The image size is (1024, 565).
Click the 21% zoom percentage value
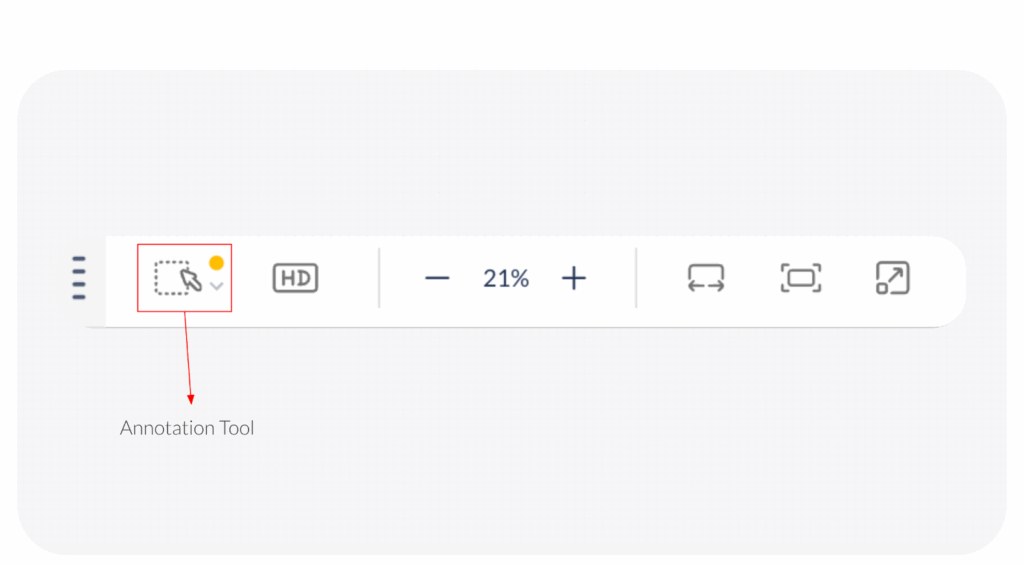pos(506,278)
